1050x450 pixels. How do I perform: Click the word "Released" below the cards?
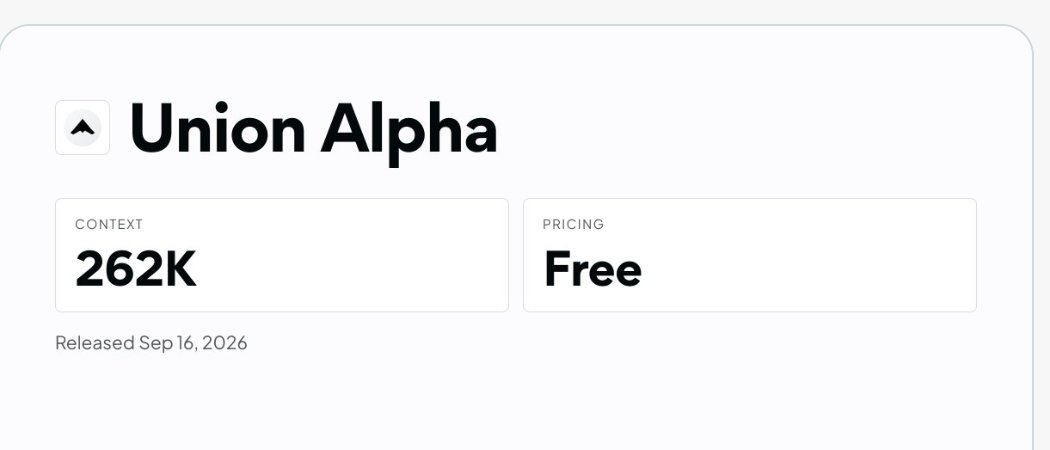[95, 343]
